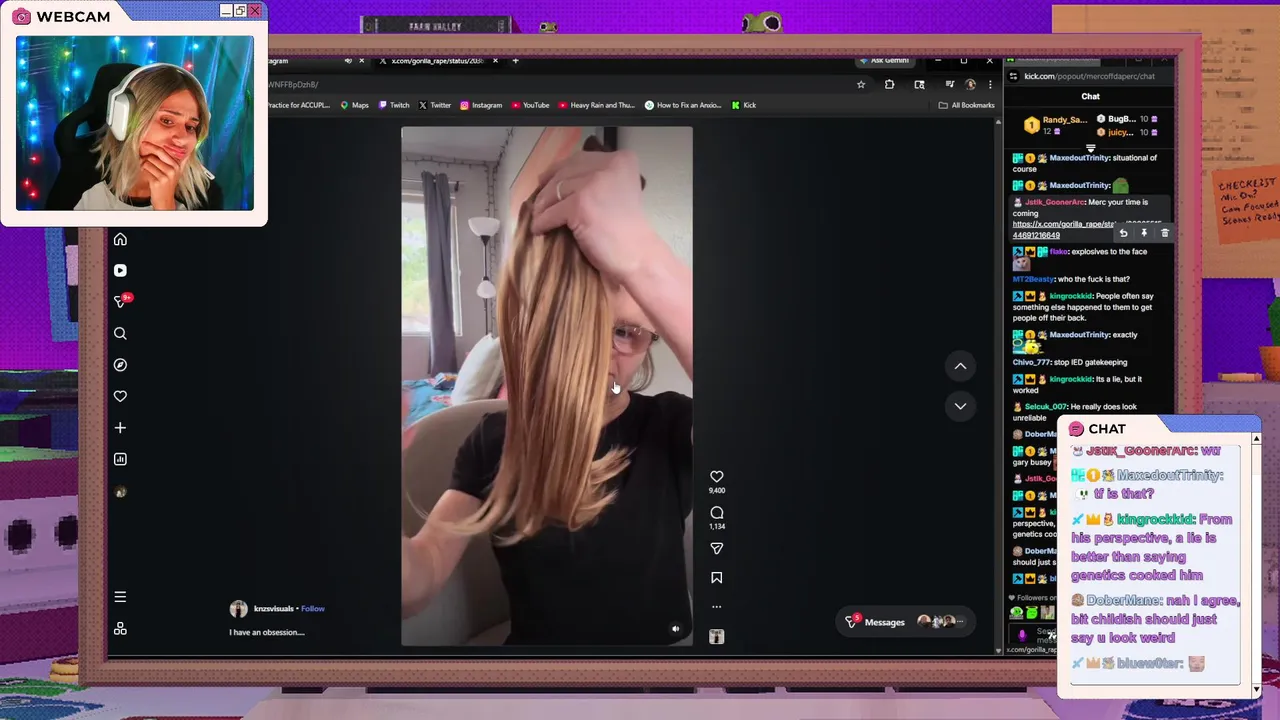Open Randy_Sa... top gifter entry
This screenshot has height=720, width=1280.
click(1056, 125)
